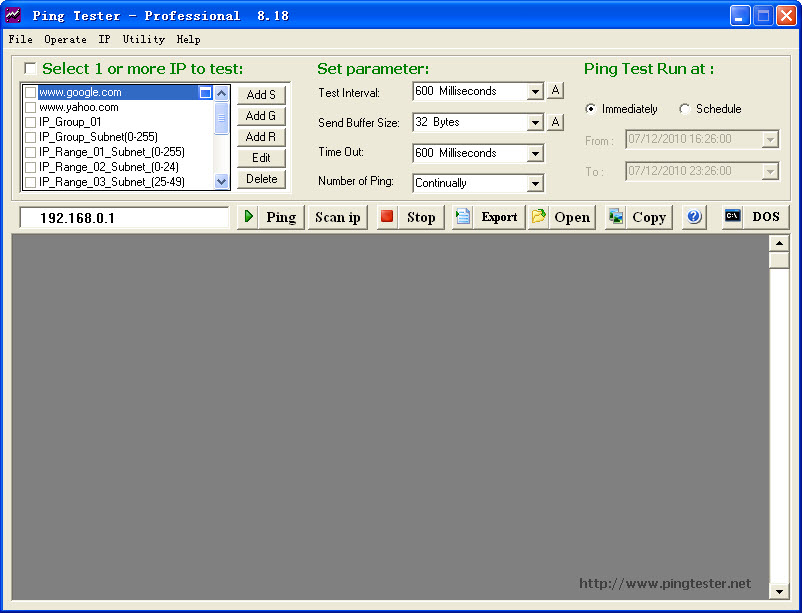This screenshot has width=802, height=613.
Task: Click the Open folder icon
Action: [539, 217]
